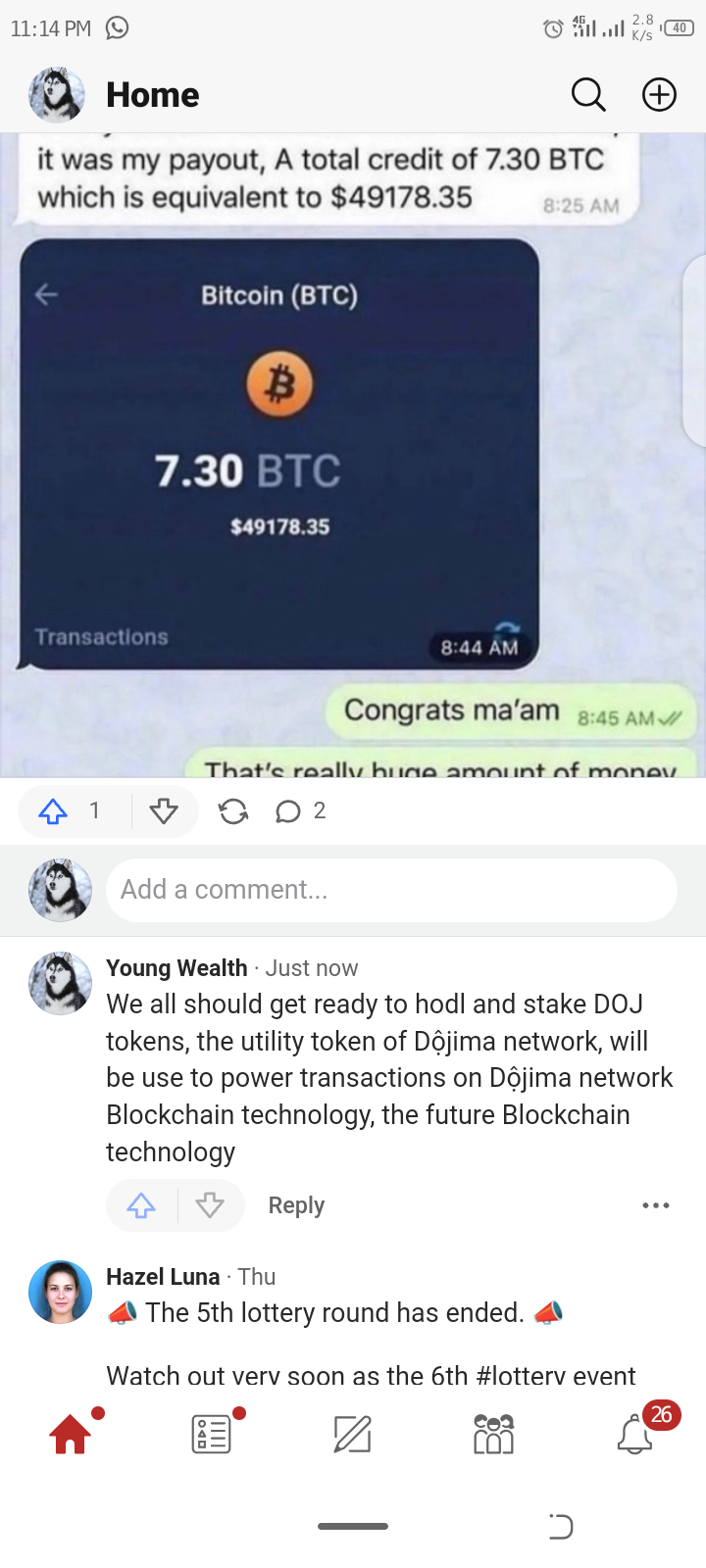Open the Following feed list tab
The height and width of the screenshot is (1568, 706).
point(211,1435)
